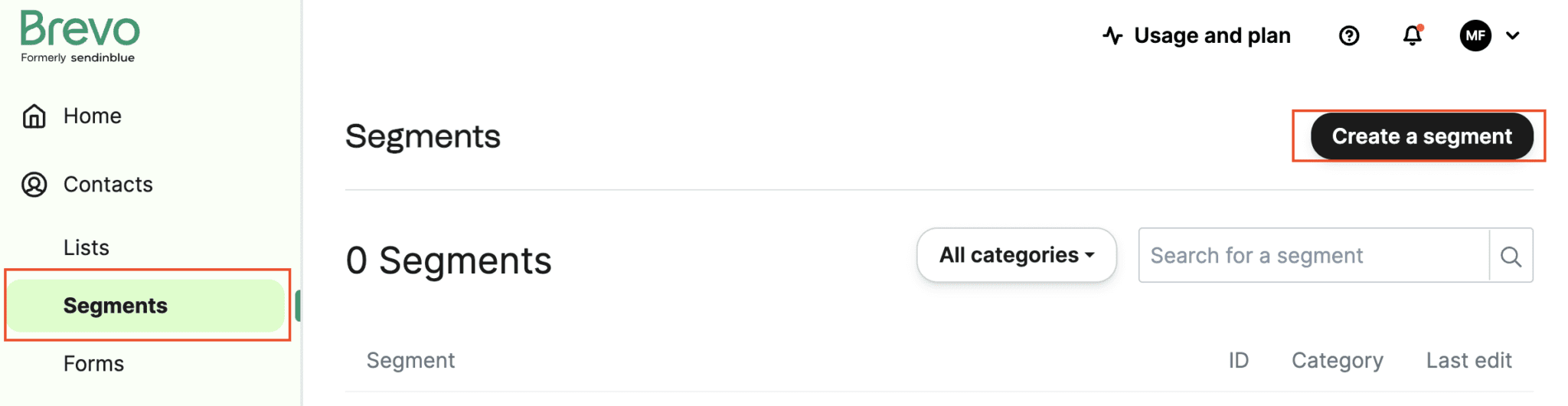
Task: Open the notifications bell
Action: (1413, 36)
